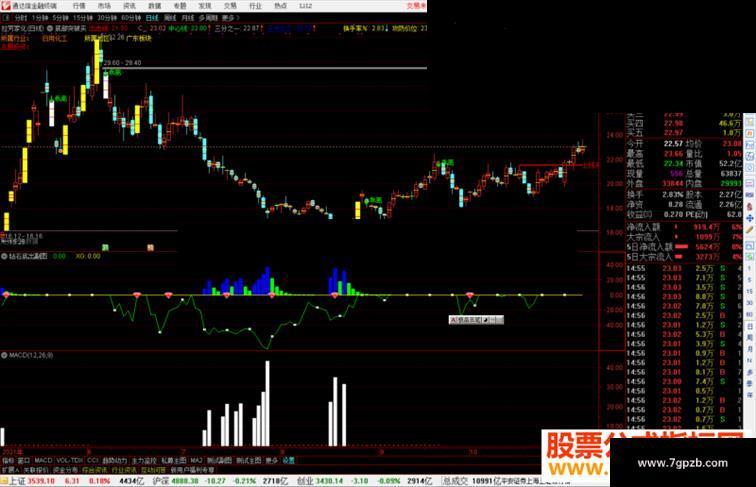Switch chart to 60分钟 period
This screenshot has height=487, width=756.
click(x=131, y=18)
